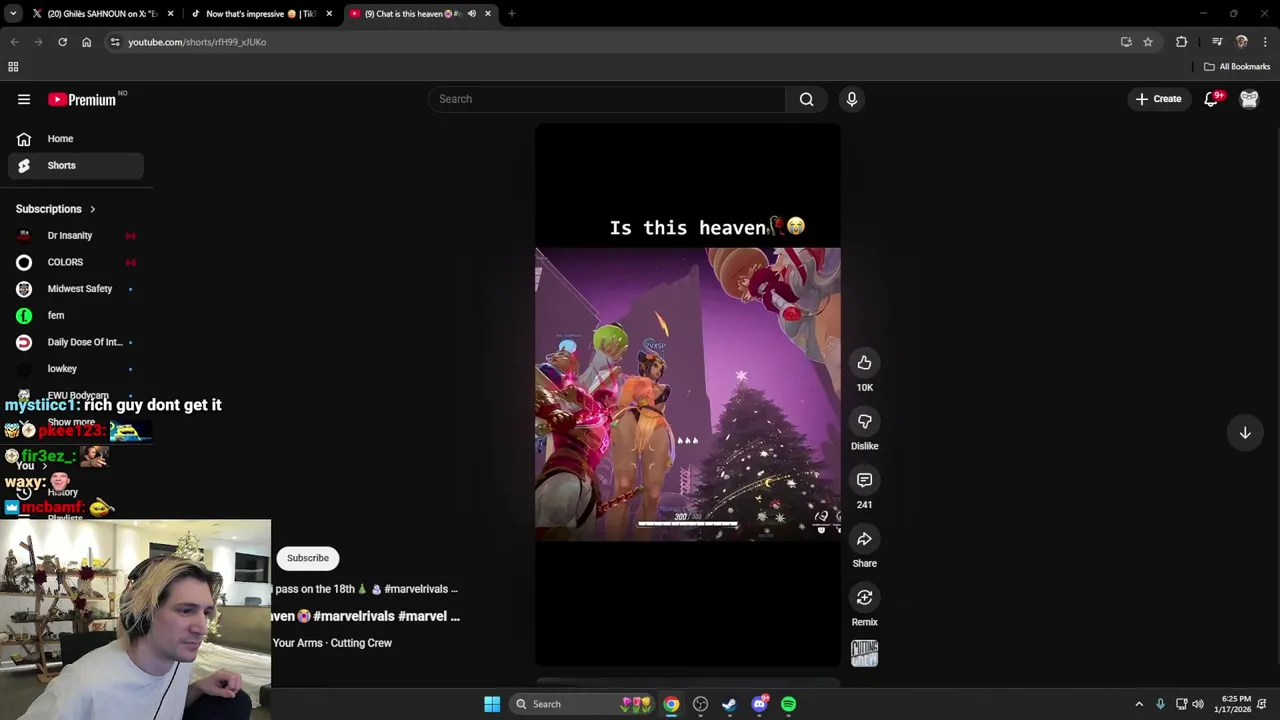Click the tray microphone icon
The width and height of the screenshot is (1280, 720).
tap(1160, 704)
